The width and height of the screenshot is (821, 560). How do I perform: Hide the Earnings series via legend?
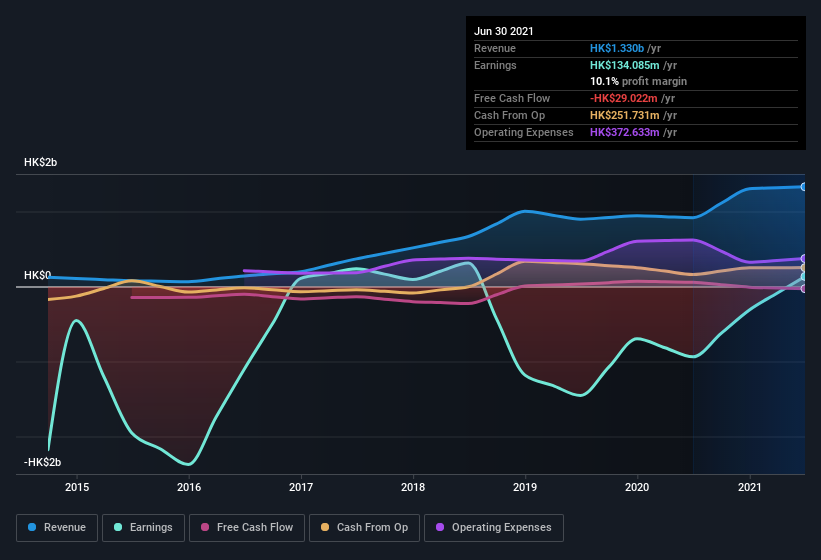click(143, 527)
